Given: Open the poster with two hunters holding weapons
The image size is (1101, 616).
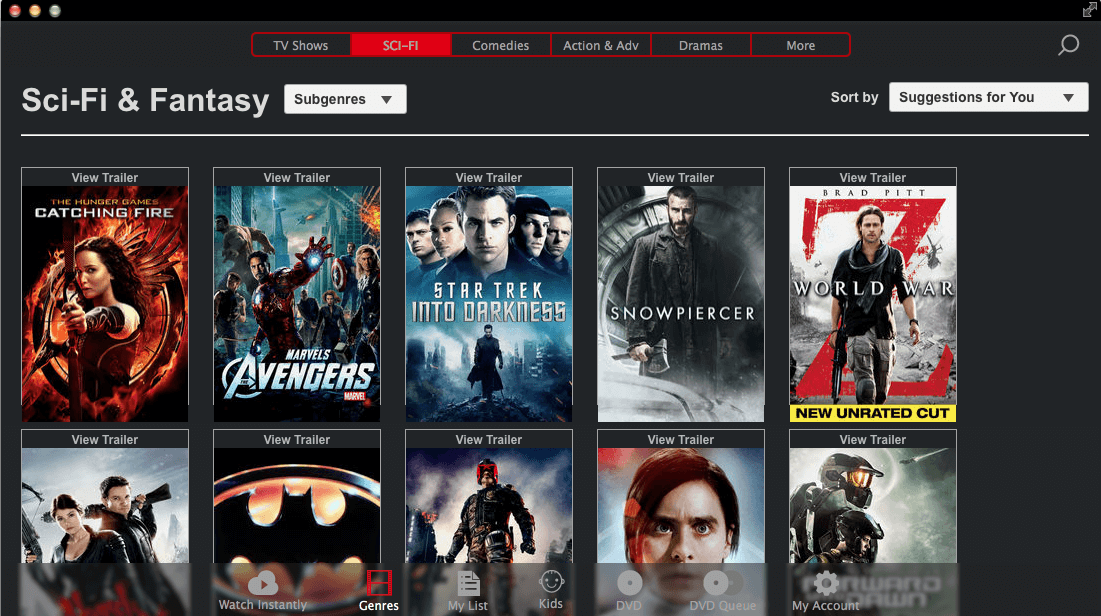Looking at the screenshot, I should point(105,505).
